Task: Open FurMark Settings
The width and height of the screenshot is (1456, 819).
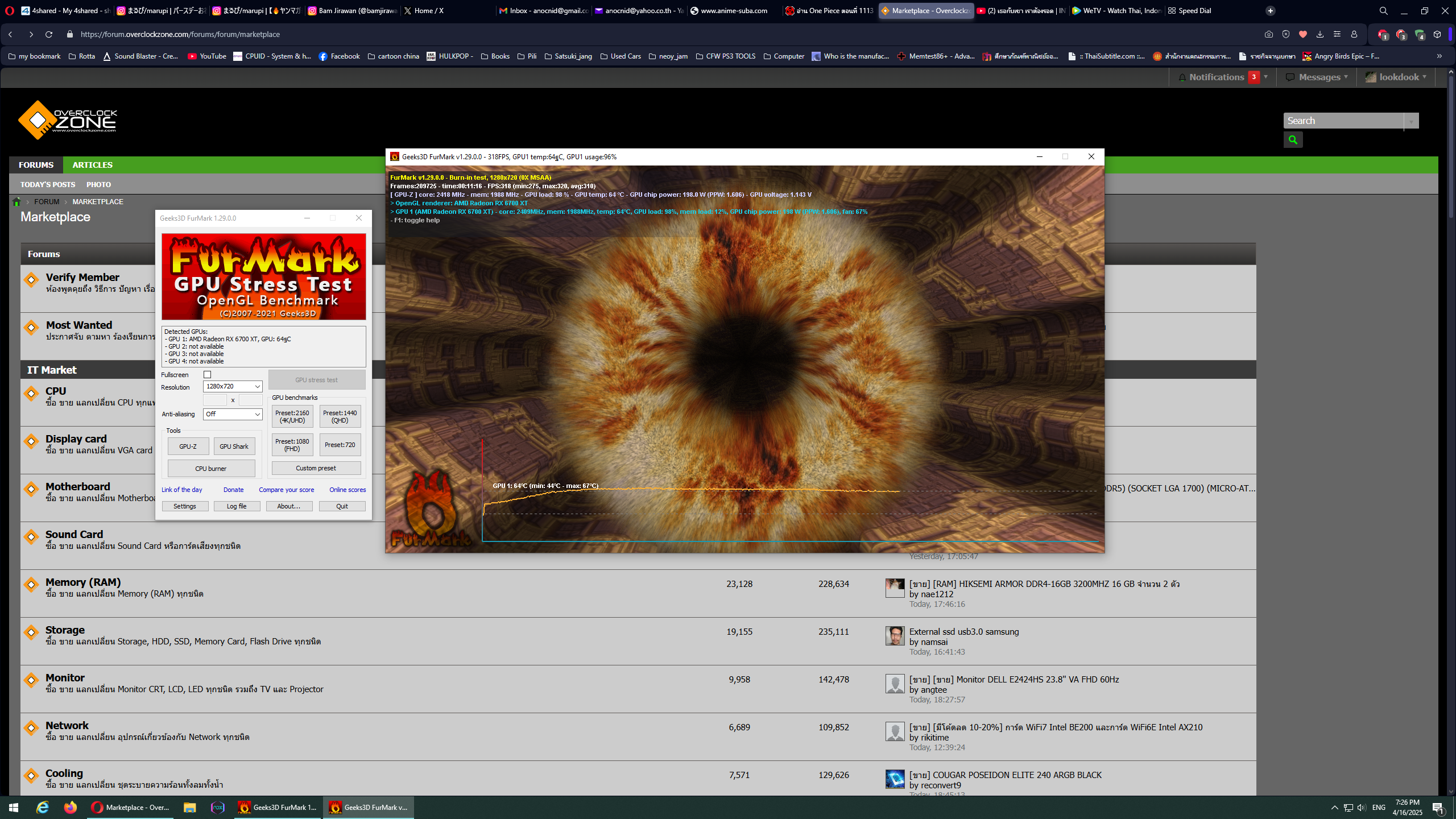Action: coord(185,506)
